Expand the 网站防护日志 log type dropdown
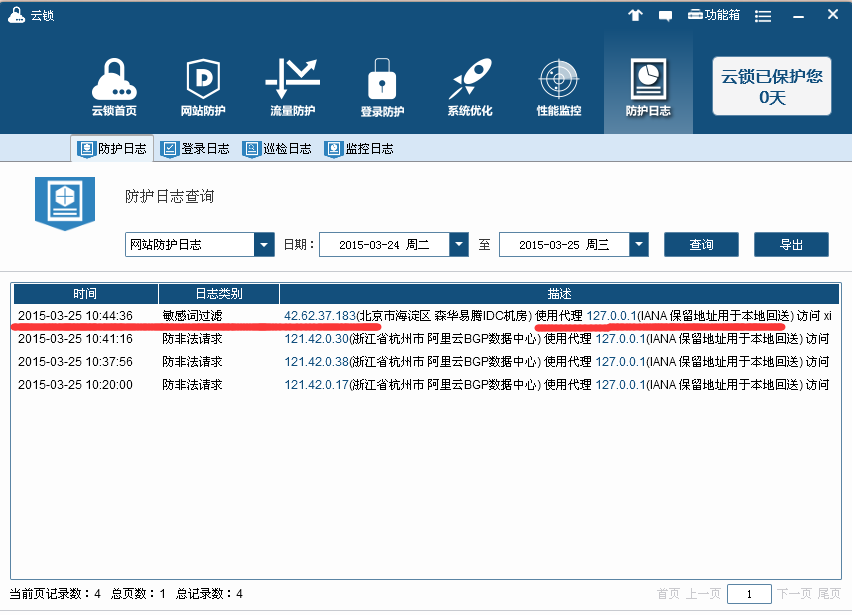Screen dimensions: 852x615 pos(264,244)
